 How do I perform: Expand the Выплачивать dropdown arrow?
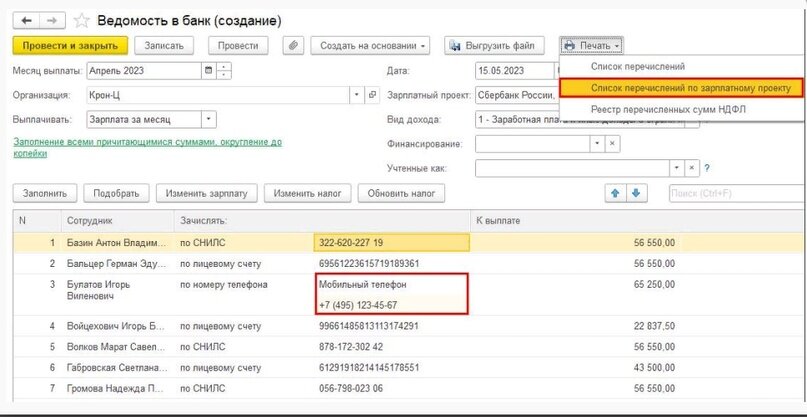[208, 119]
